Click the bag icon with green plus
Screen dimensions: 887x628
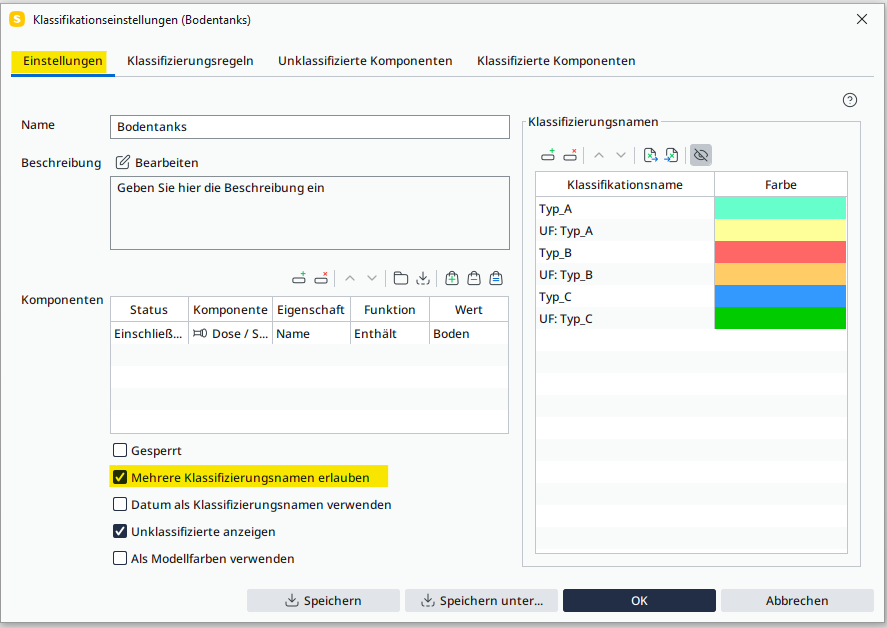tap(452, 279)
